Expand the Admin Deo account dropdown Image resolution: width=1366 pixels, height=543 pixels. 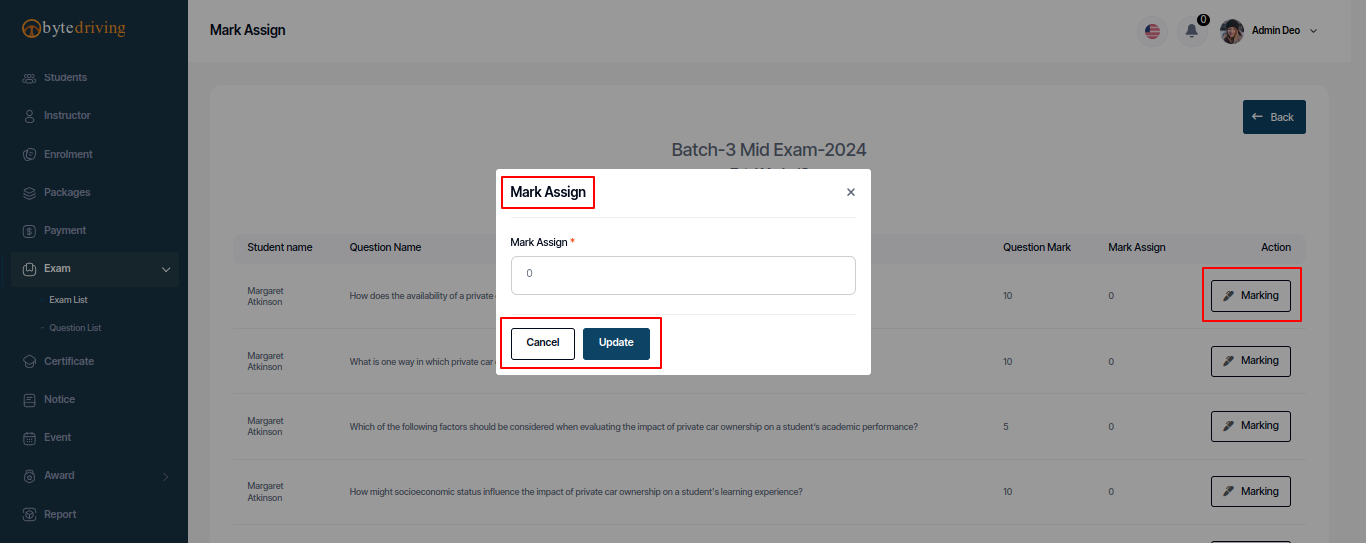click(x=1313, y=31)
